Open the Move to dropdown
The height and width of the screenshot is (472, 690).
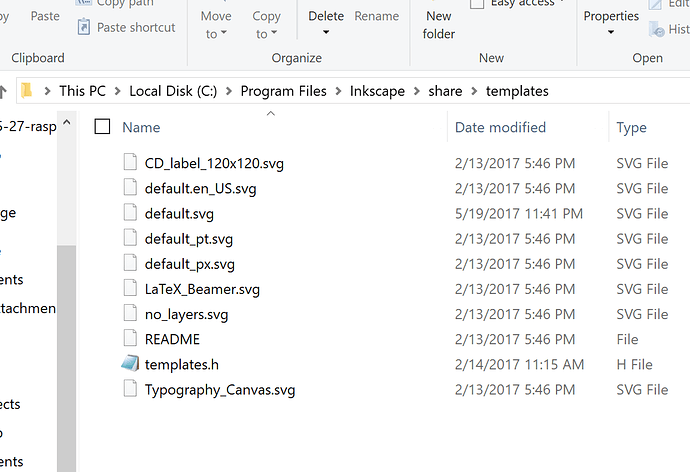(x=216, y=25)
